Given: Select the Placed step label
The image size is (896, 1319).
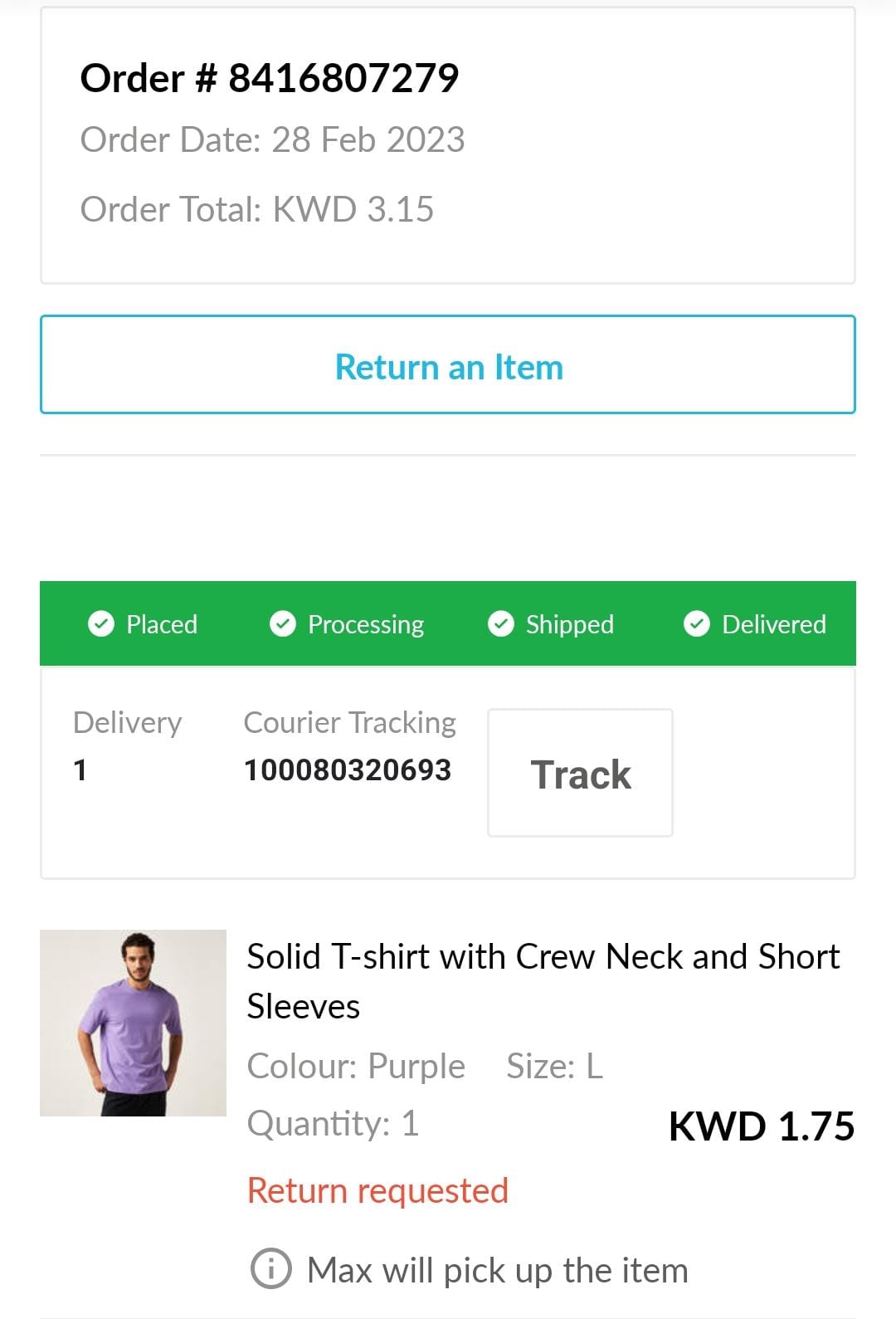Looking at the screenshot, I should click(162, 624).
